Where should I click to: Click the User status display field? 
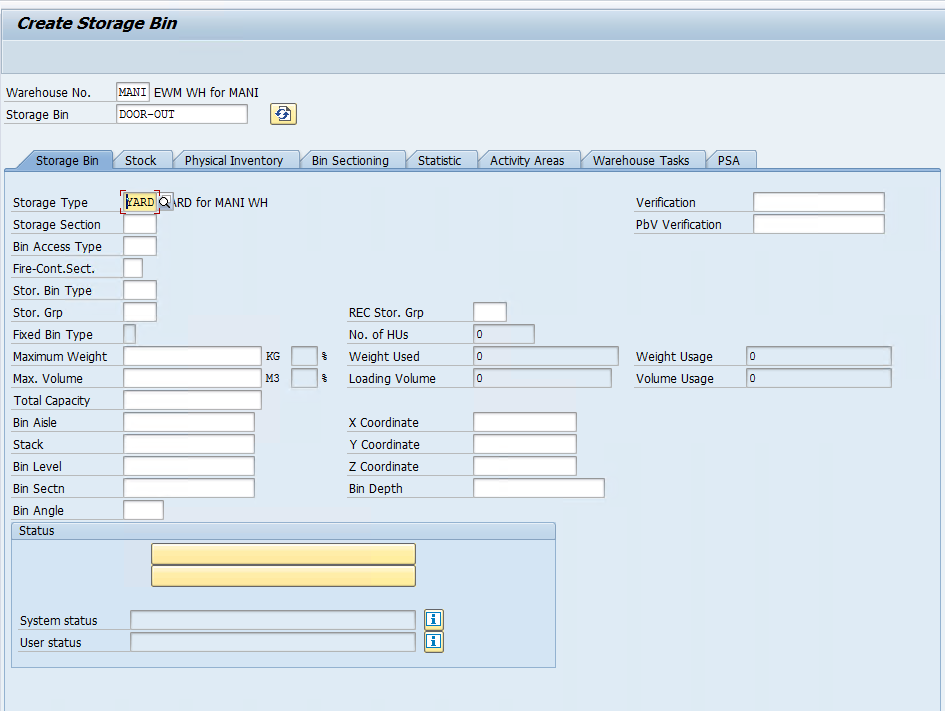[273, 642]
